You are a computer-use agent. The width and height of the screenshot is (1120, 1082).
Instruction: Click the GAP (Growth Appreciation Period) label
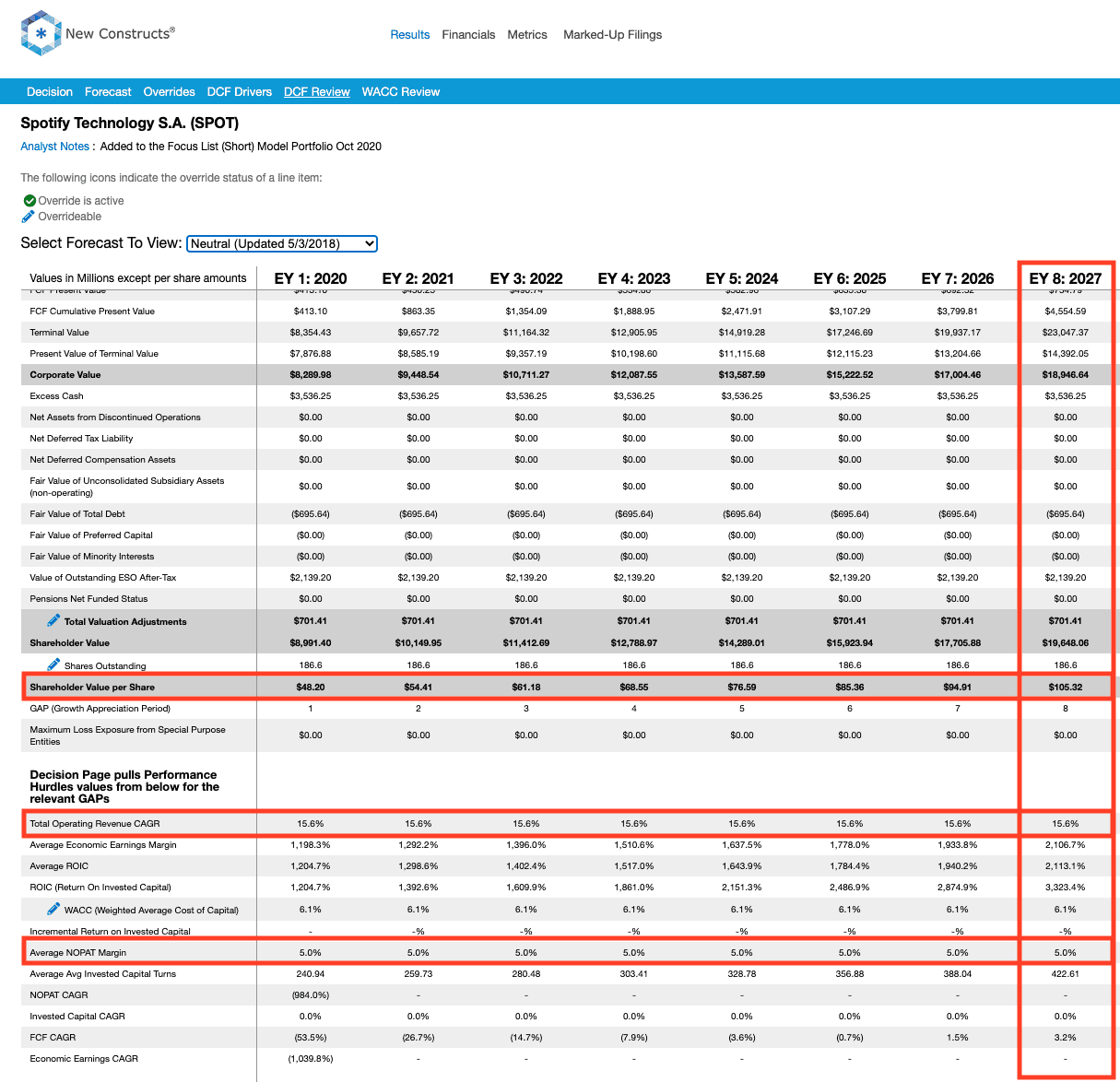point(100,709)
